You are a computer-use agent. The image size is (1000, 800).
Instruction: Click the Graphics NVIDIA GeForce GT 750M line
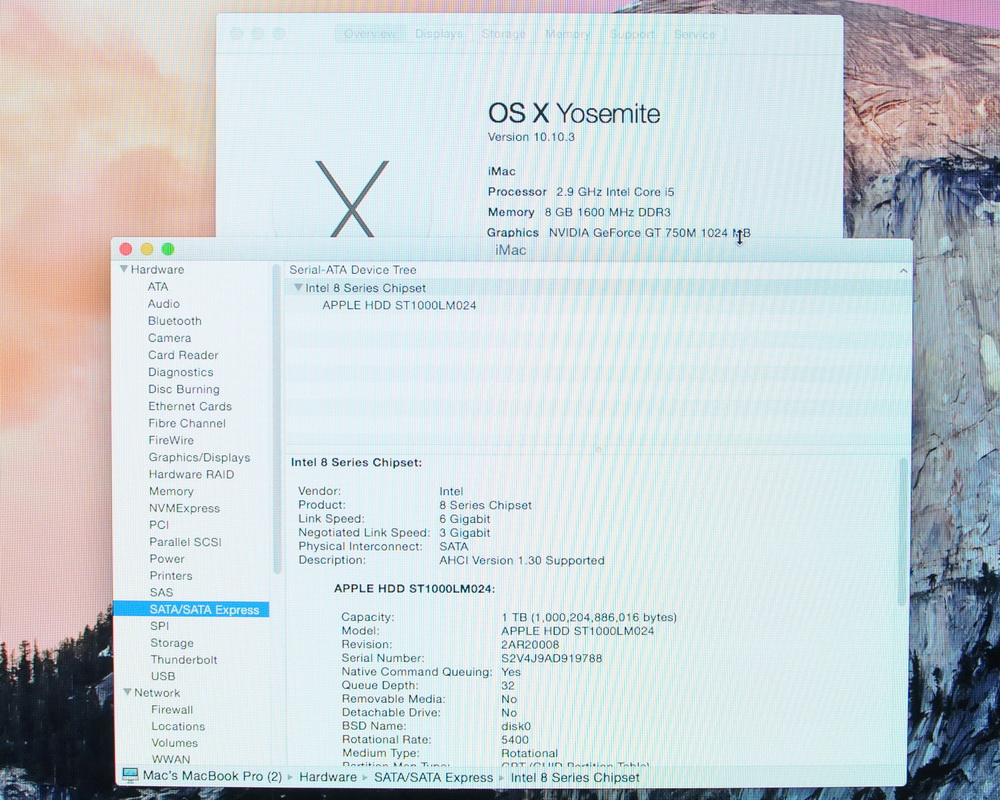[x=619, y=232]
